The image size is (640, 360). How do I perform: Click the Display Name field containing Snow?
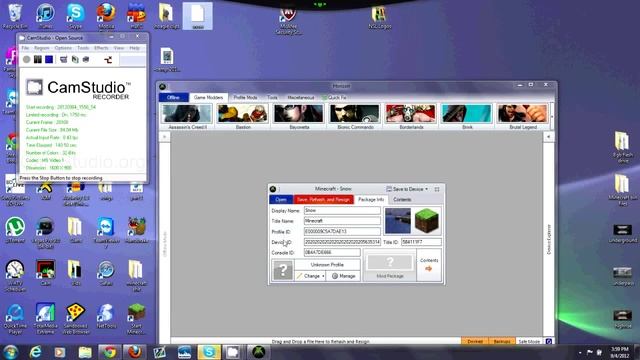[342, 211]
